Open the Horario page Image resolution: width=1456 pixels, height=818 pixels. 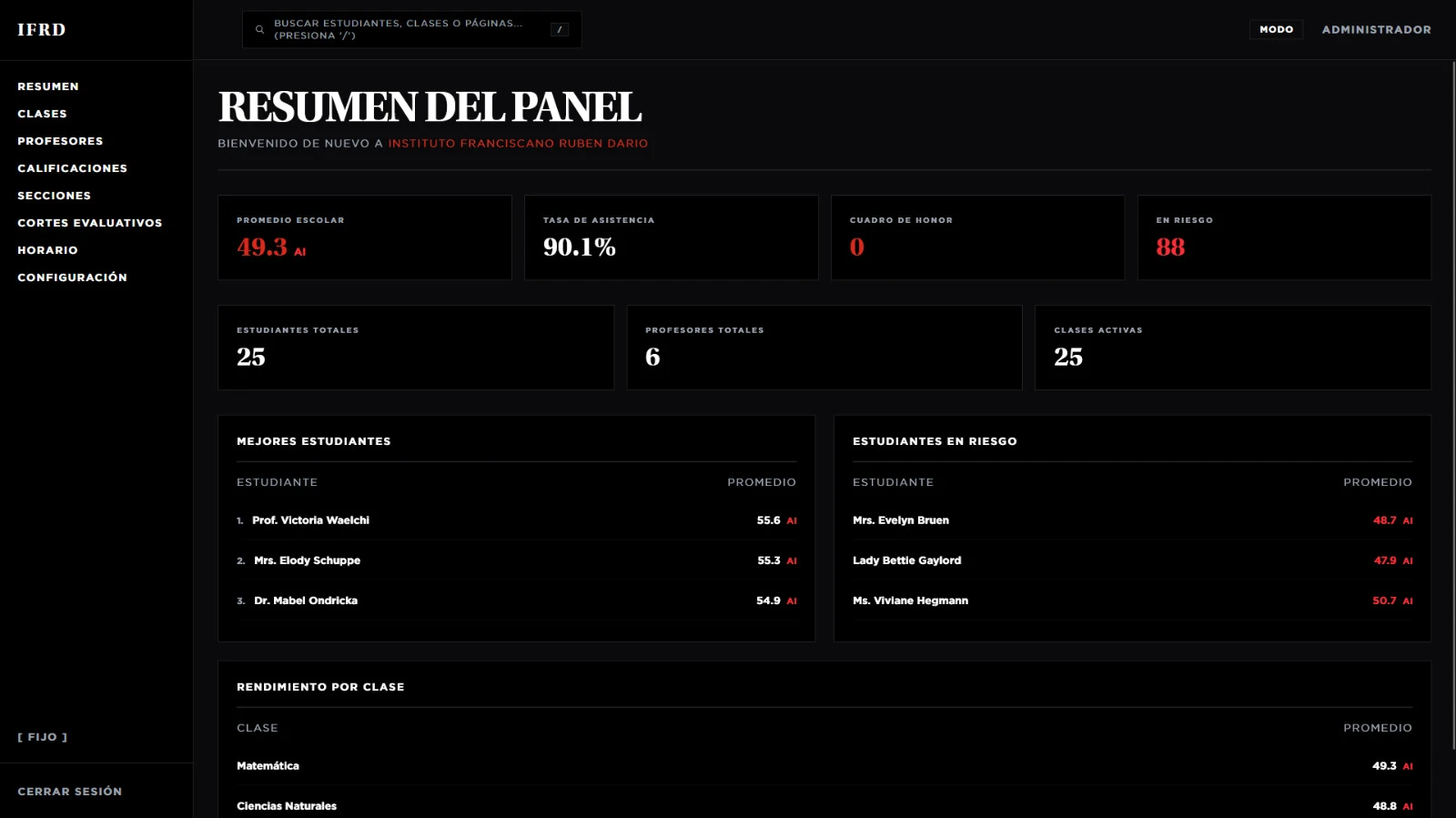(x=47, y=250)
